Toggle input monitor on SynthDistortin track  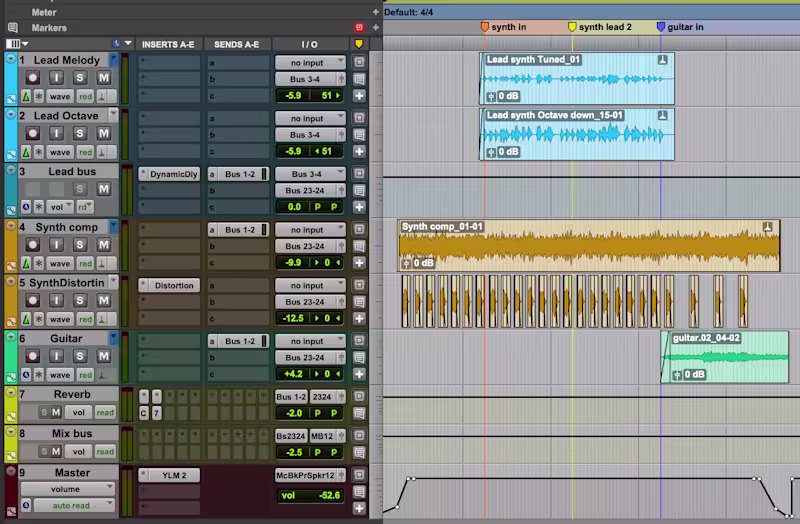[x=56, y=301]
